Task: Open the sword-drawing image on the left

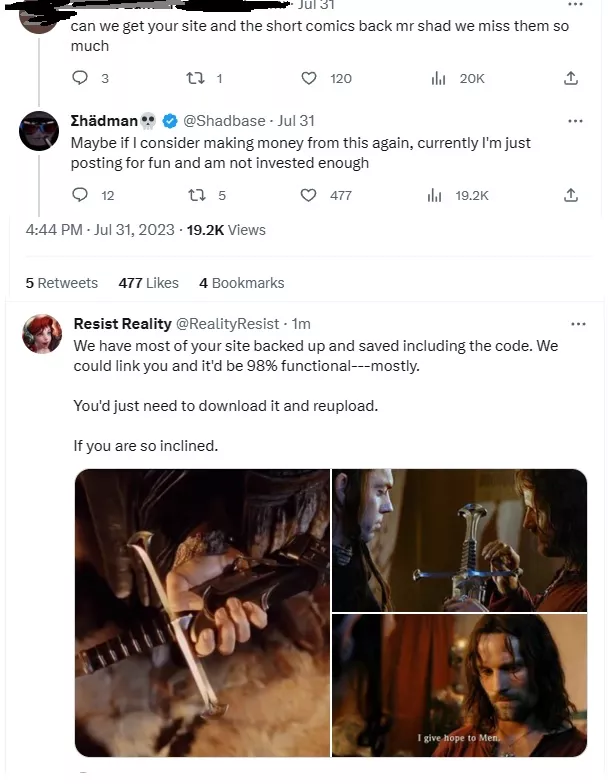Action: [x=202, y=612]
